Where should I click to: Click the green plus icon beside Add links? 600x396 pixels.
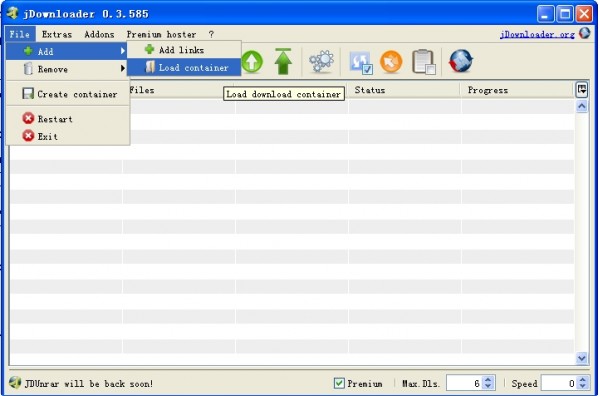149,49
